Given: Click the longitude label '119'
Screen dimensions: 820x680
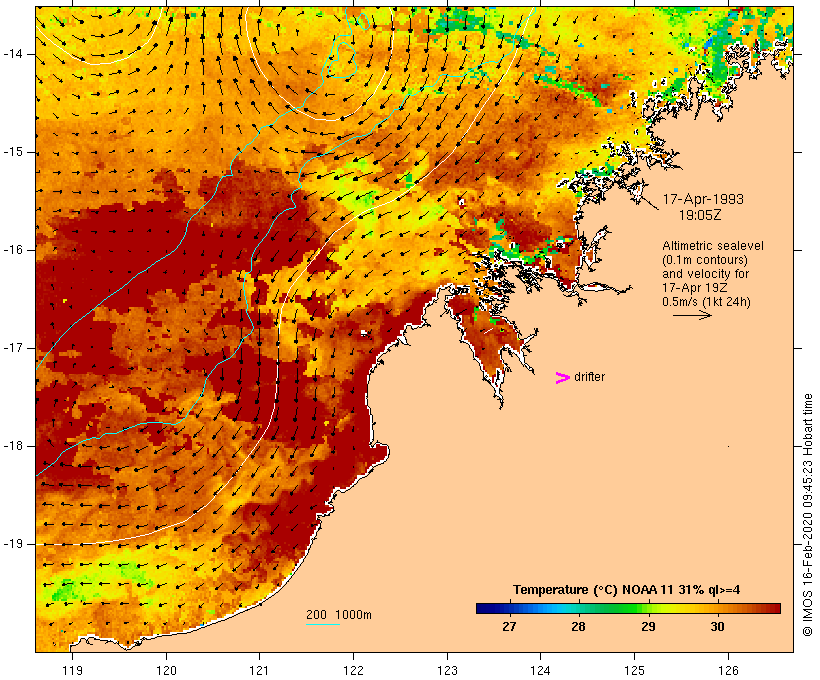Looking at the screenshot, I should (72, 670).
